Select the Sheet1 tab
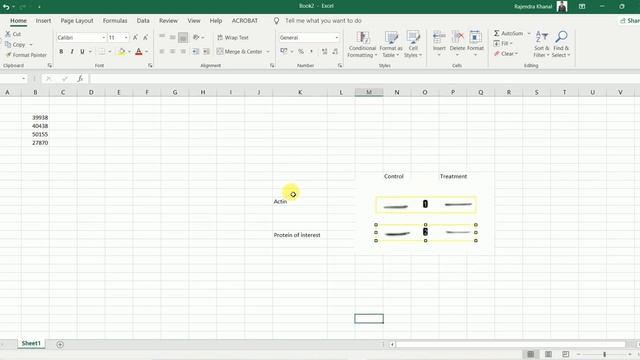The height and width of the screenshot is (360, 640). [x=31, y=344]
